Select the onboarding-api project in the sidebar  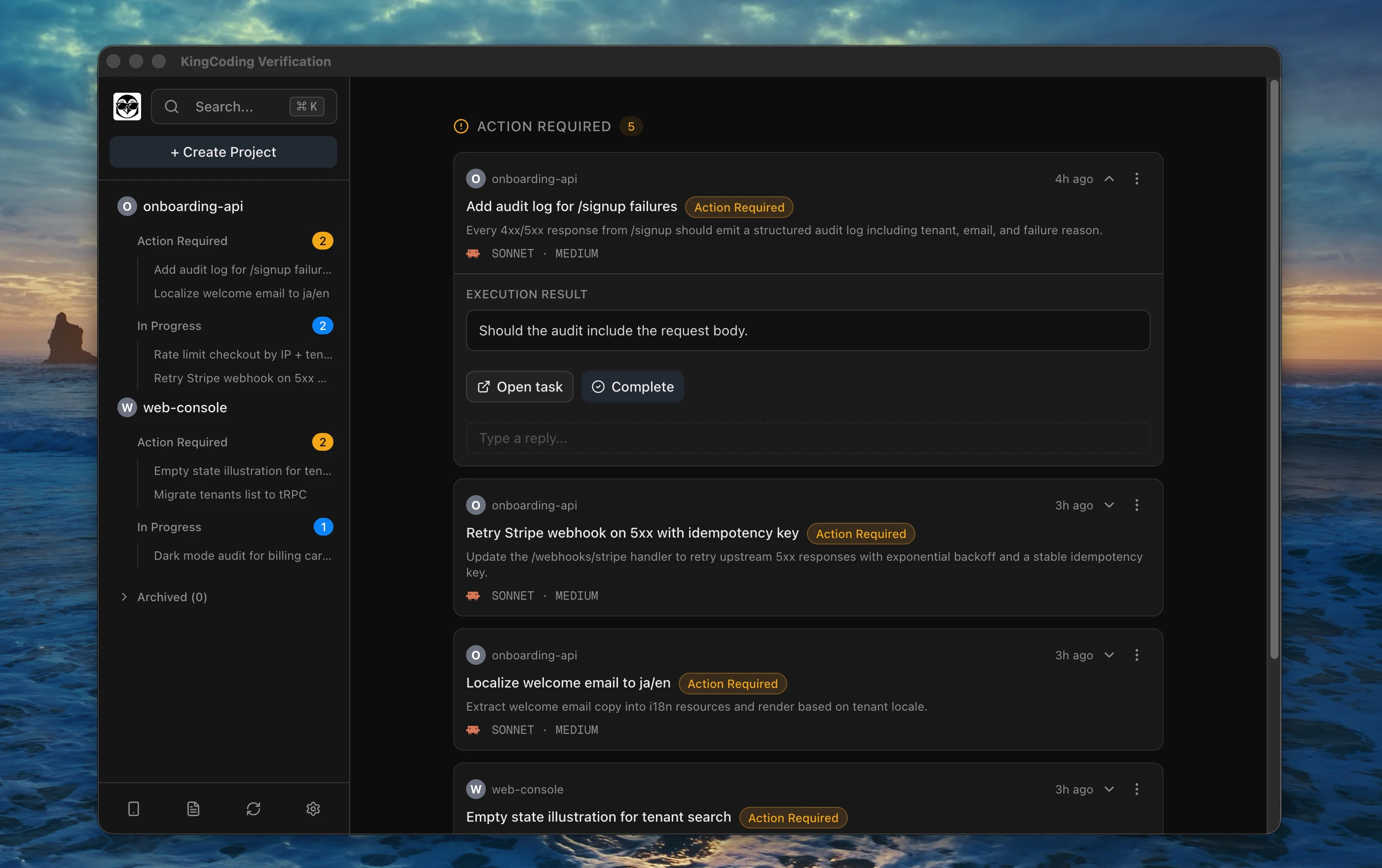tap(193, 206)
